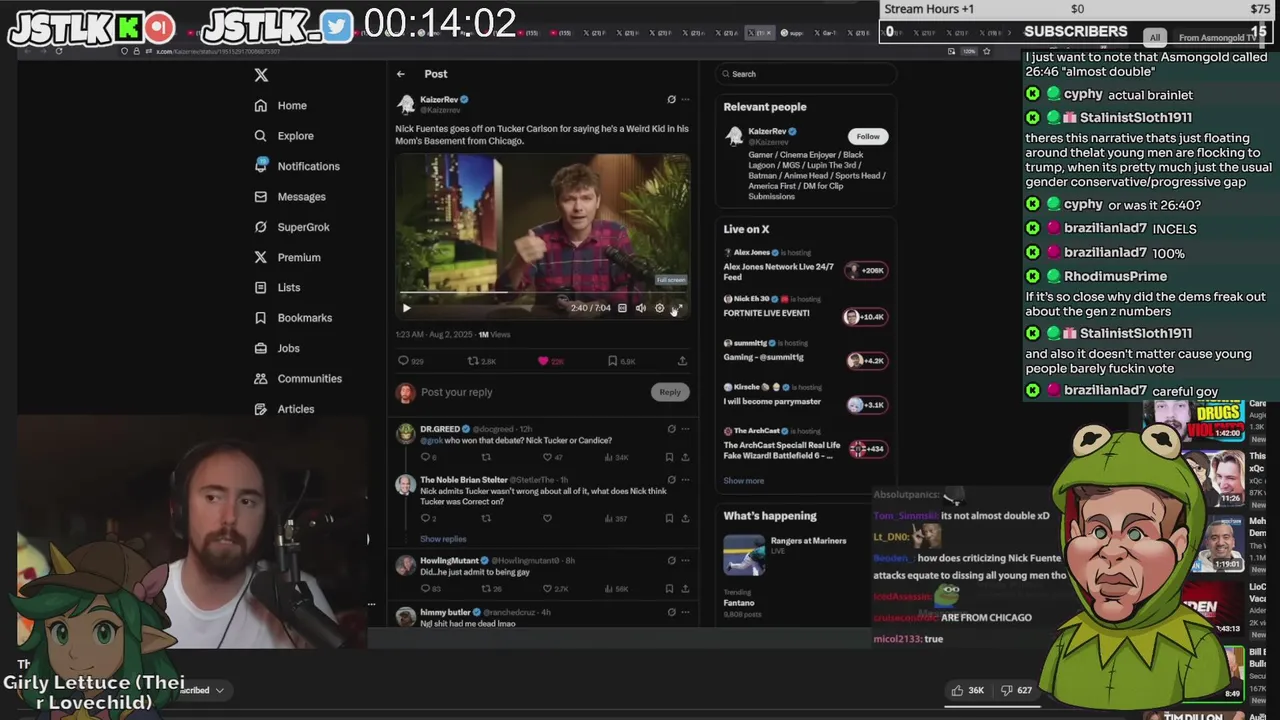Click the Grok icon on KaizerRev's post
Image resolution: width=1280 pixels, height=720 pixels.
point(671,100)
